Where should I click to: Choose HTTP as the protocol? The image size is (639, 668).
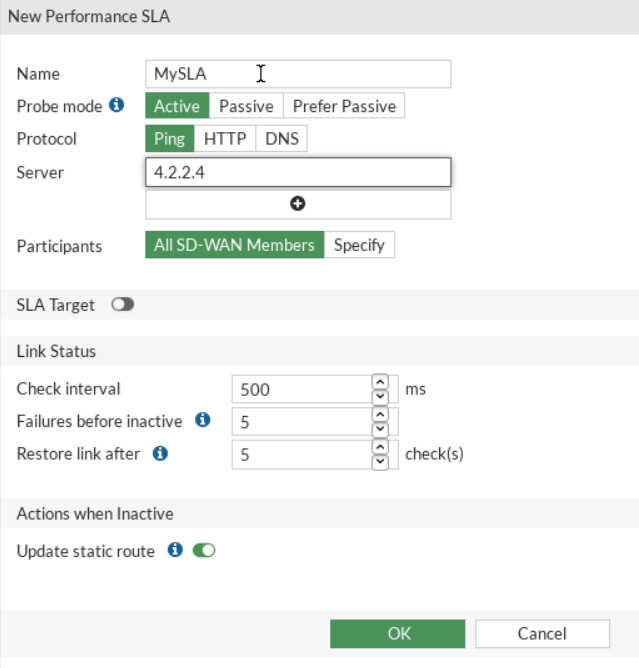point(225,139)
